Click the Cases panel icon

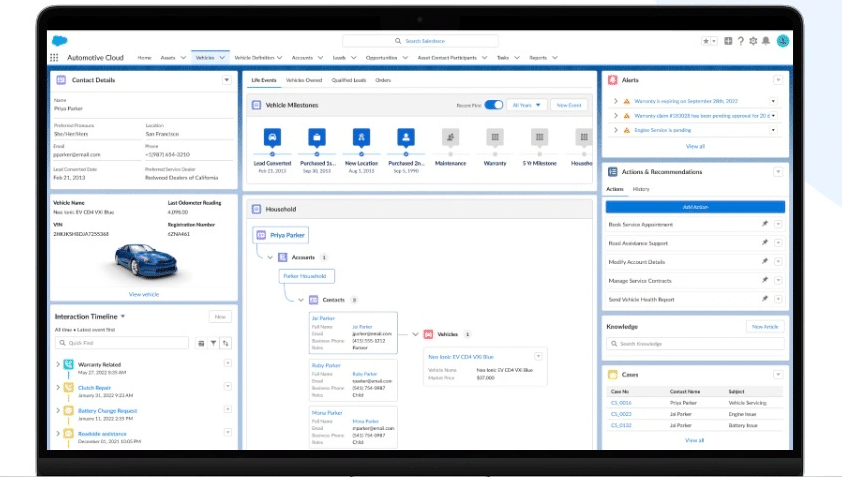[x=613, y=374]
